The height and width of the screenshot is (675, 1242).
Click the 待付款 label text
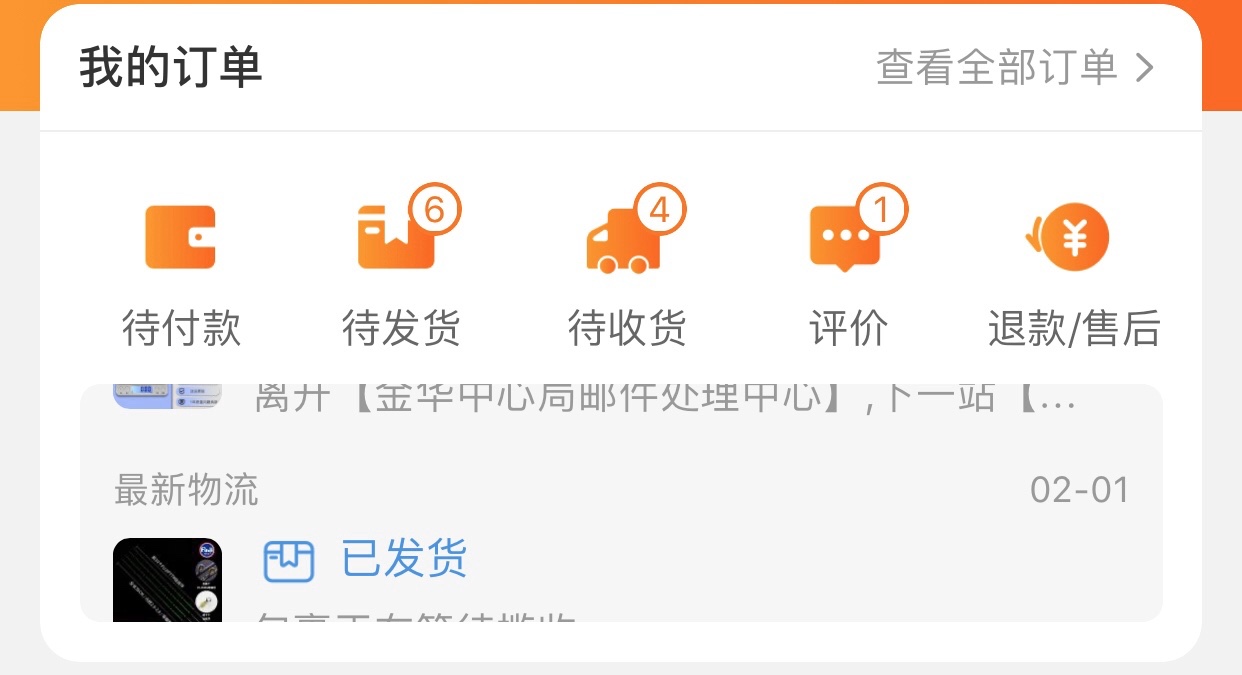pos(180,328)
